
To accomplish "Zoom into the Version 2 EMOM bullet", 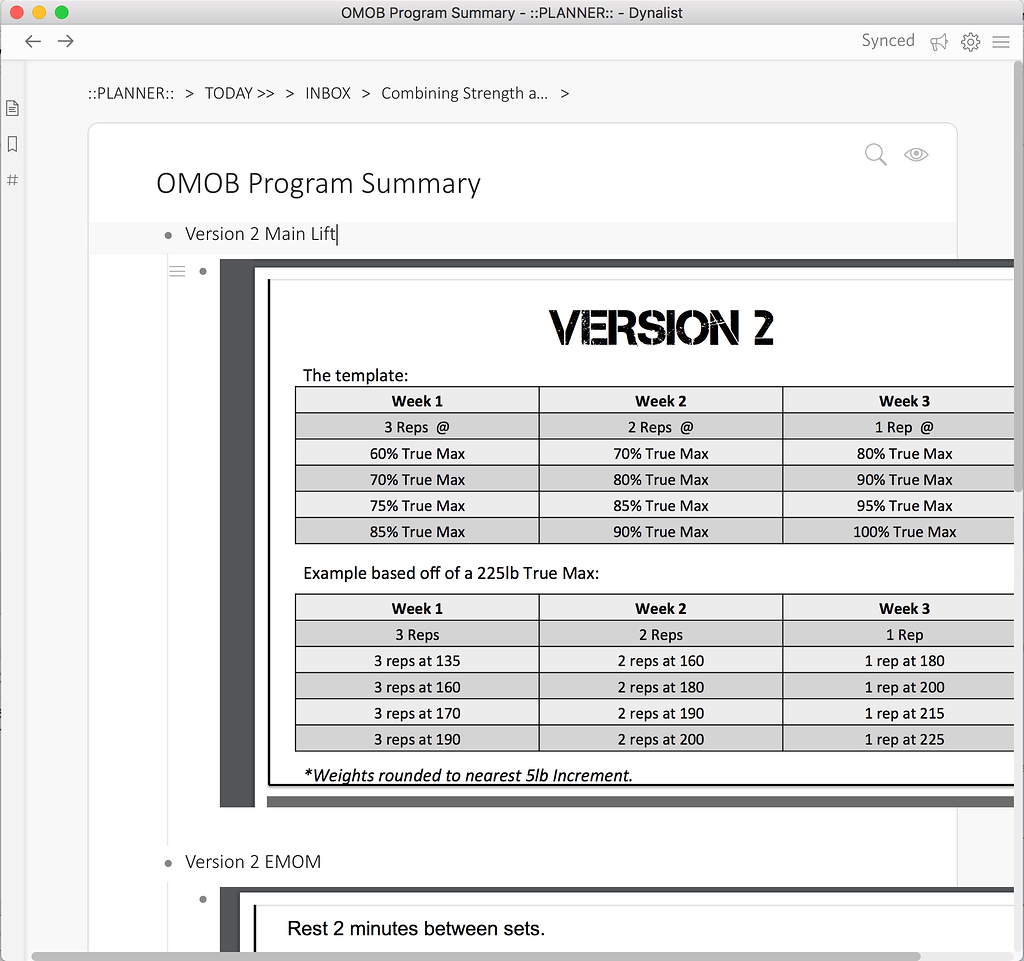I will click(x=168, y=863).
